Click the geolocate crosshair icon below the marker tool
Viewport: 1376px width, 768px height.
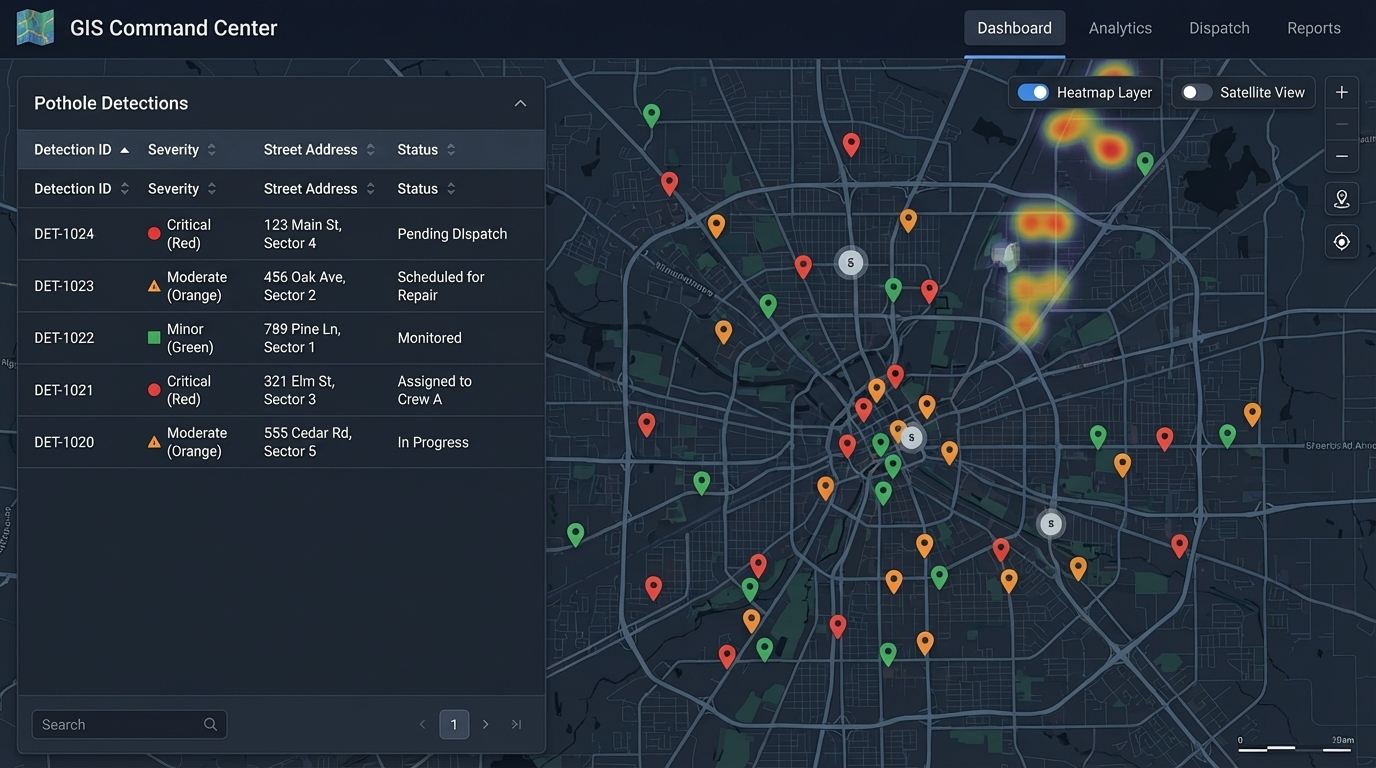click(x=1341, y=240)
